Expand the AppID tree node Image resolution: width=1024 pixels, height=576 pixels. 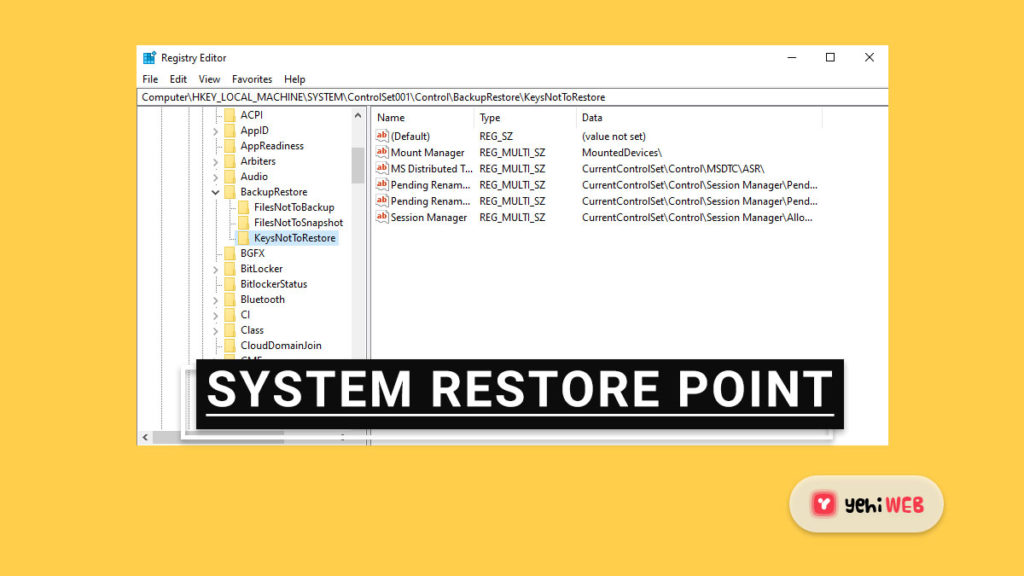point(216,131)
